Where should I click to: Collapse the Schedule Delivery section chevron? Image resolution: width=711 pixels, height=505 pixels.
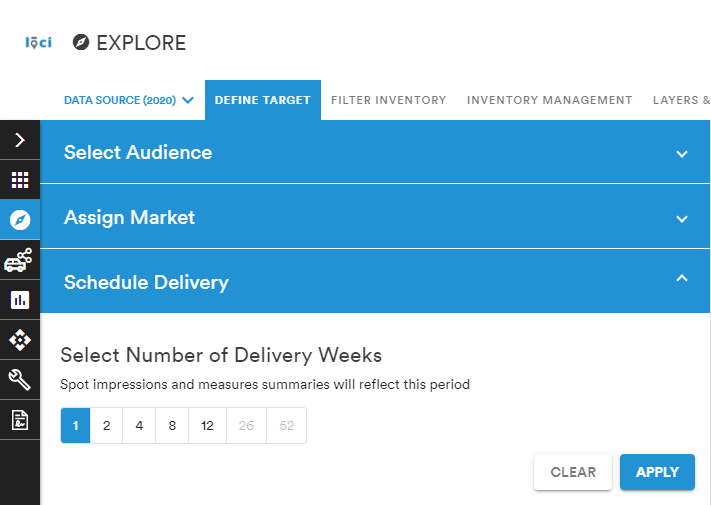click(x=682, y=278)
